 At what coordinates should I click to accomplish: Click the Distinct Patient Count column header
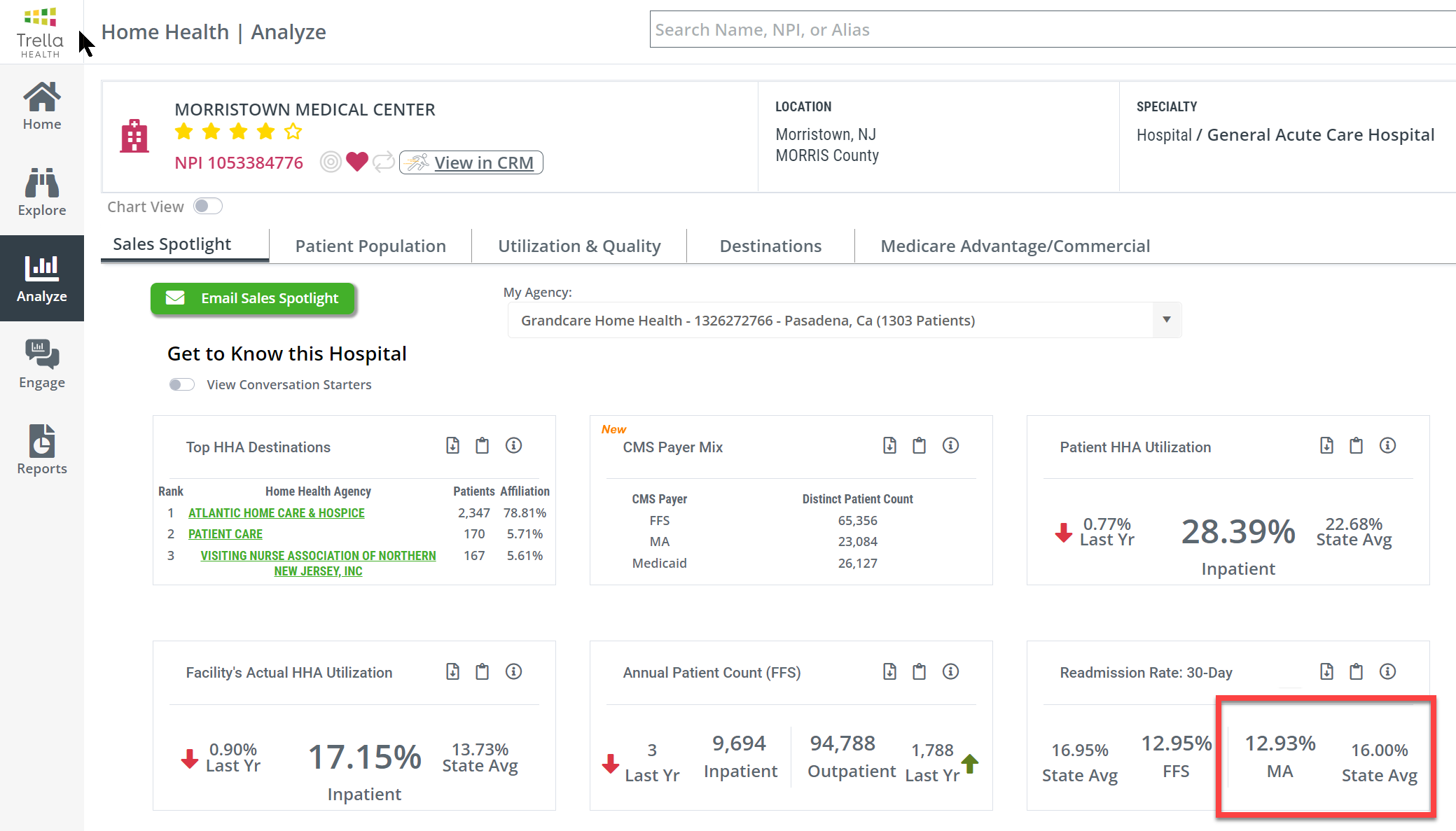858,499
